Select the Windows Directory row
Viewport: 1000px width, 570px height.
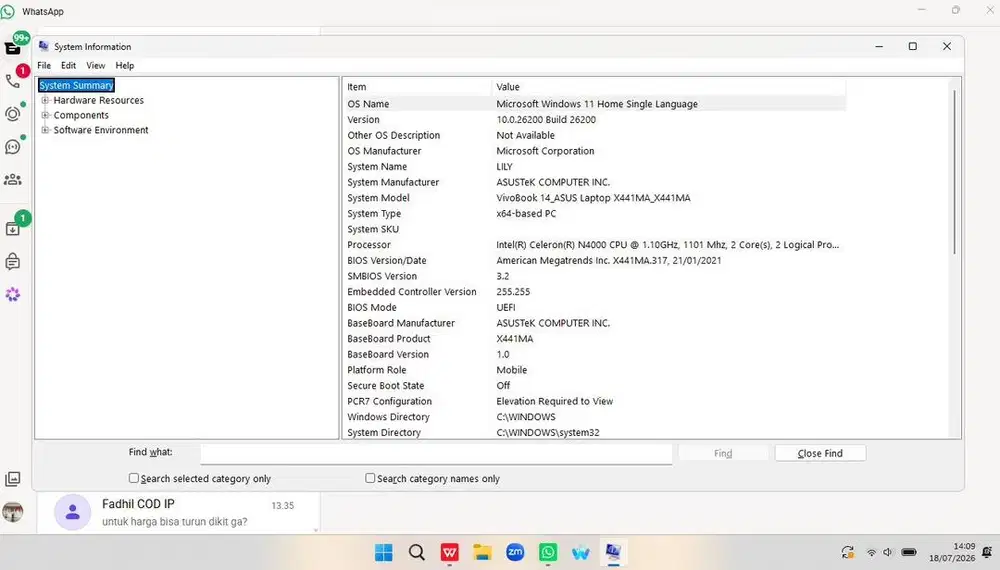coord(594,417)
